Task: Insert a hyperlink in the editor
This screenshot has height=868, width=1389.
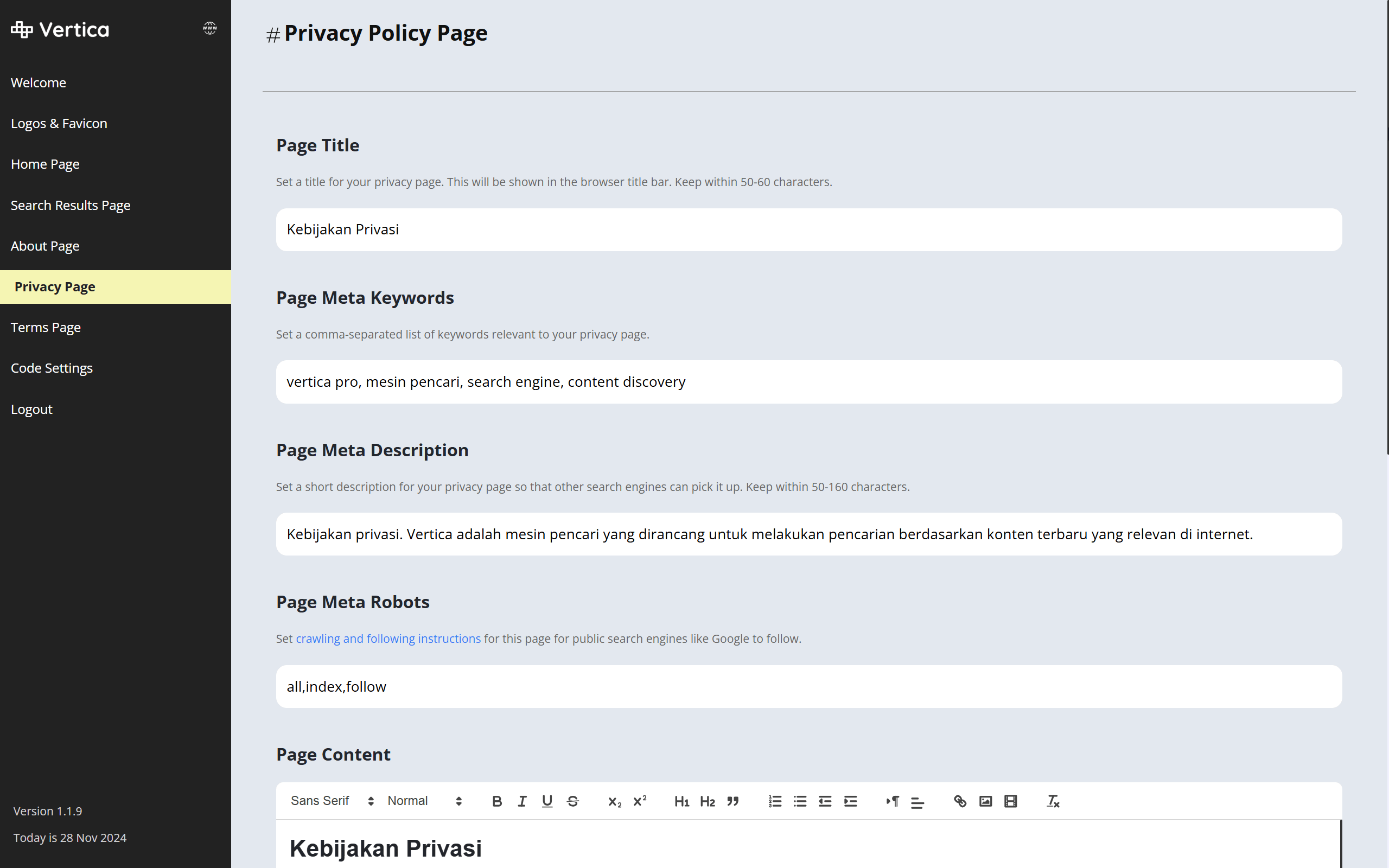Action: (x=960, y=801)
